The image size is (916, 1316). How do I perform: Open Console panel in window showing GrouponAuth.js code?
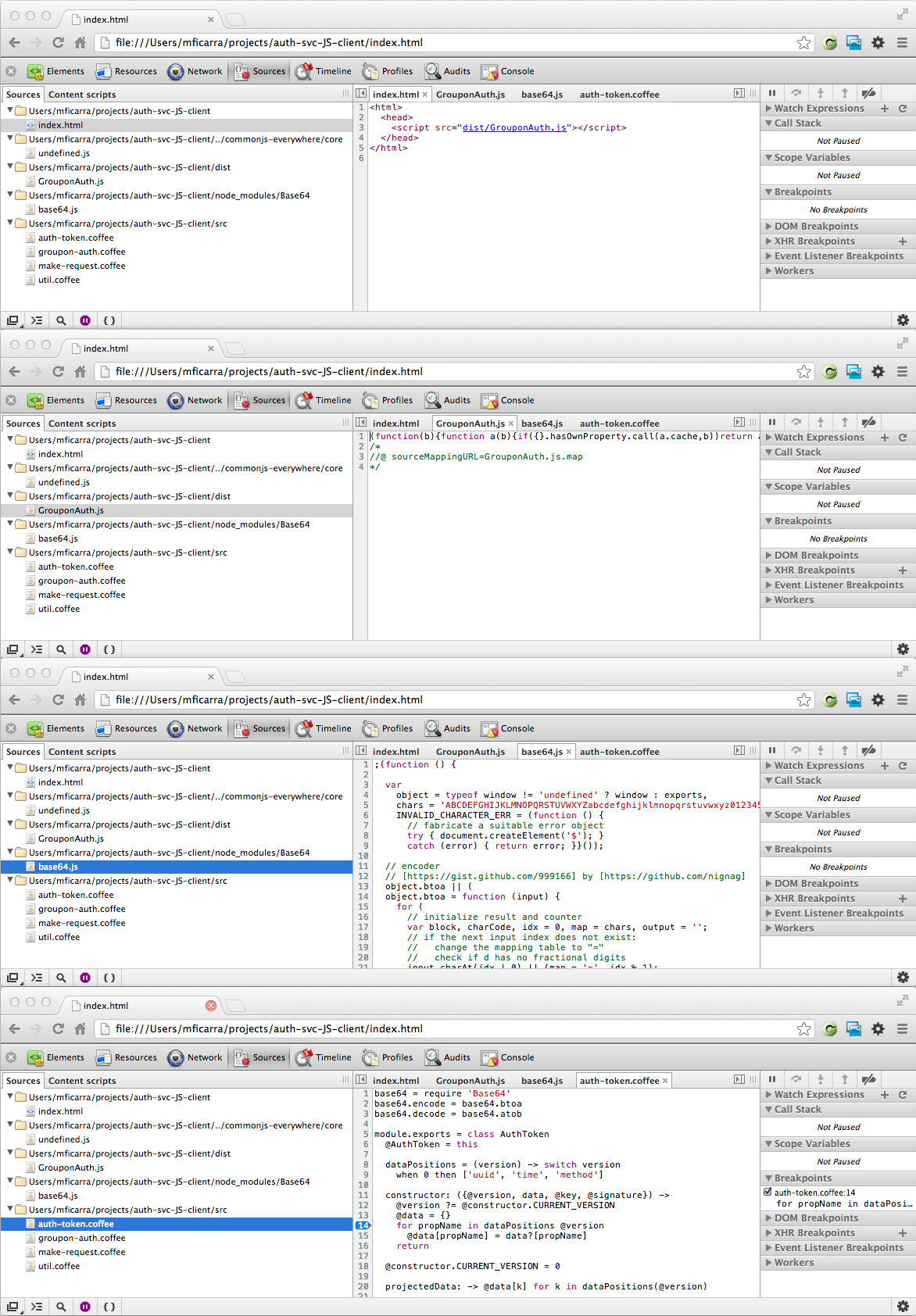(508, 400)
